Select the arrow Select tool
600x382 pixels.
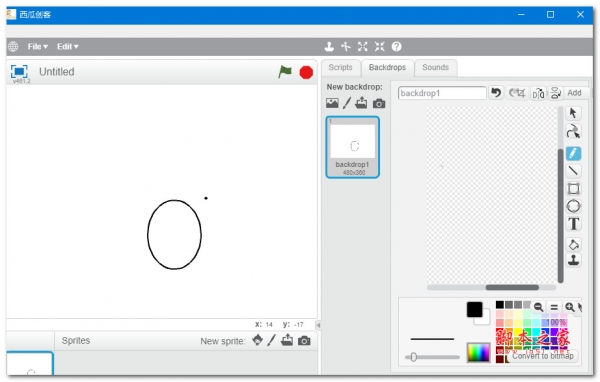pyautogui.click(x=573, y=113)
